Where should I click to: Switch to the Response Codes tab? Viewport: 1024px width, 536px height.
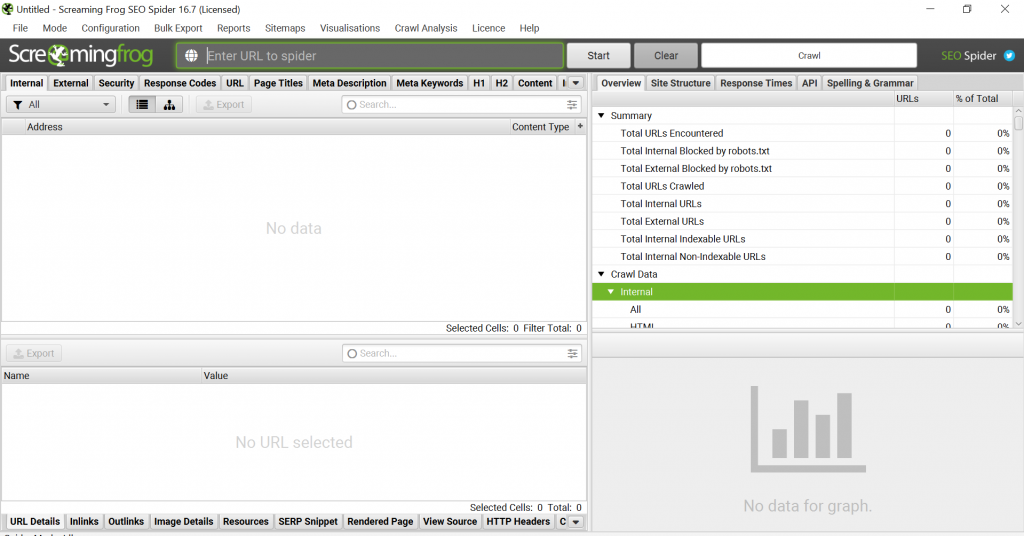click(180, 83)
